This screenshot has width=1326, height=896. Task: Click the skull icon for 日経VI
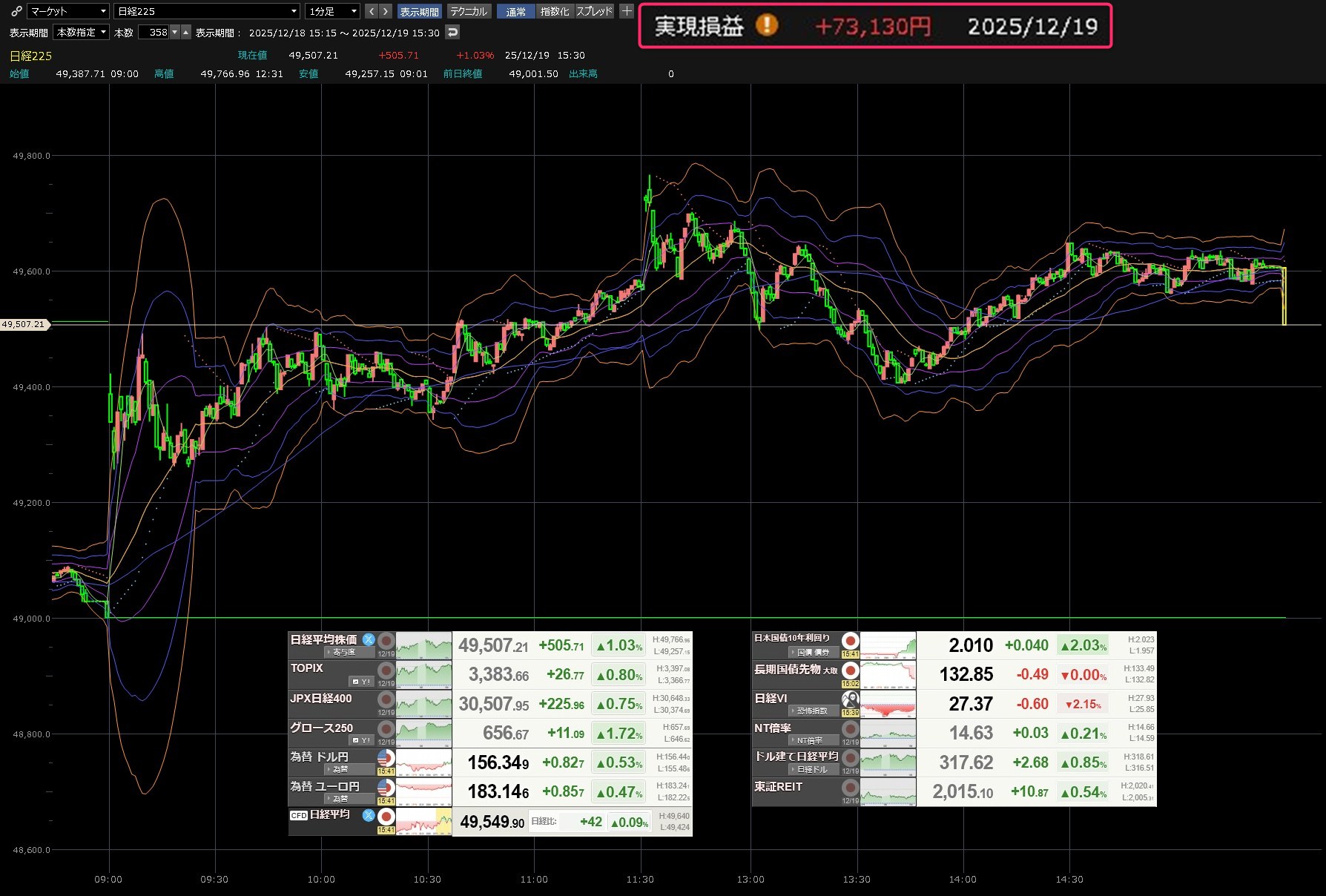click(x=850, y=699)
